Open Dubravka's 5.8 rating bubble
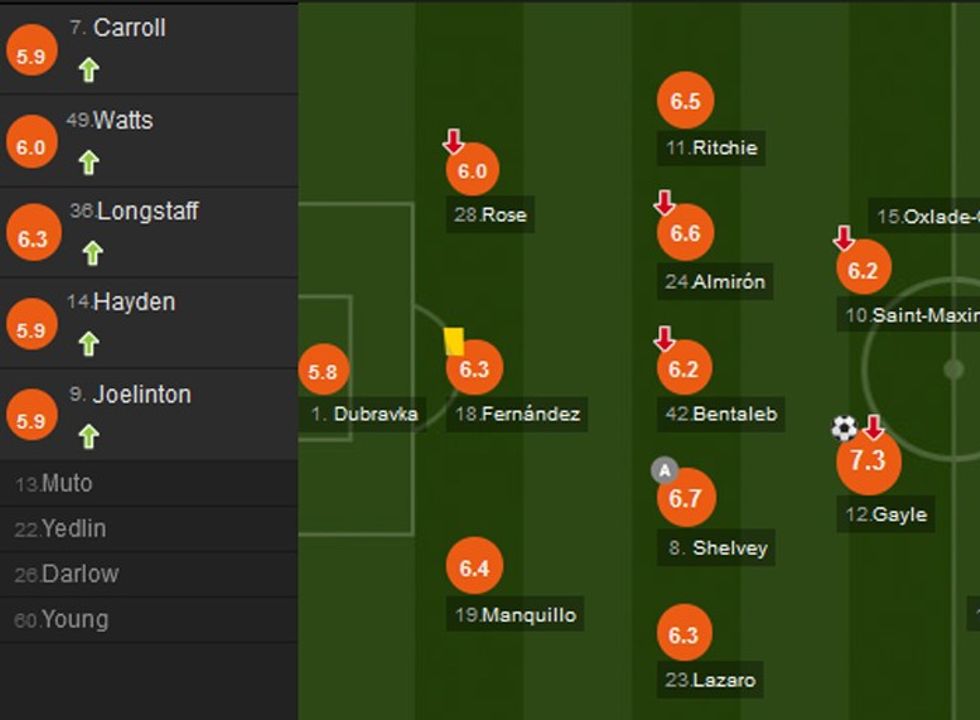 point(323,372)
